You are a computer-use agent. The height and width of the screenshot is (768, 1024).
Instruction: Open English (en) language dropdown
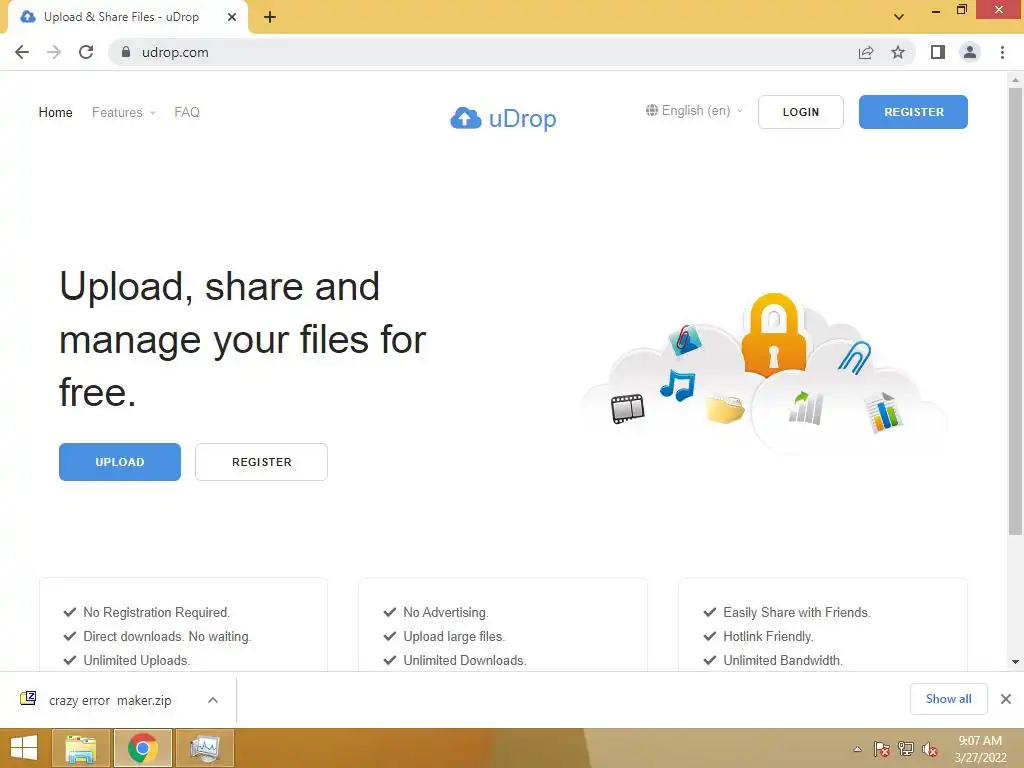[695, 110]
